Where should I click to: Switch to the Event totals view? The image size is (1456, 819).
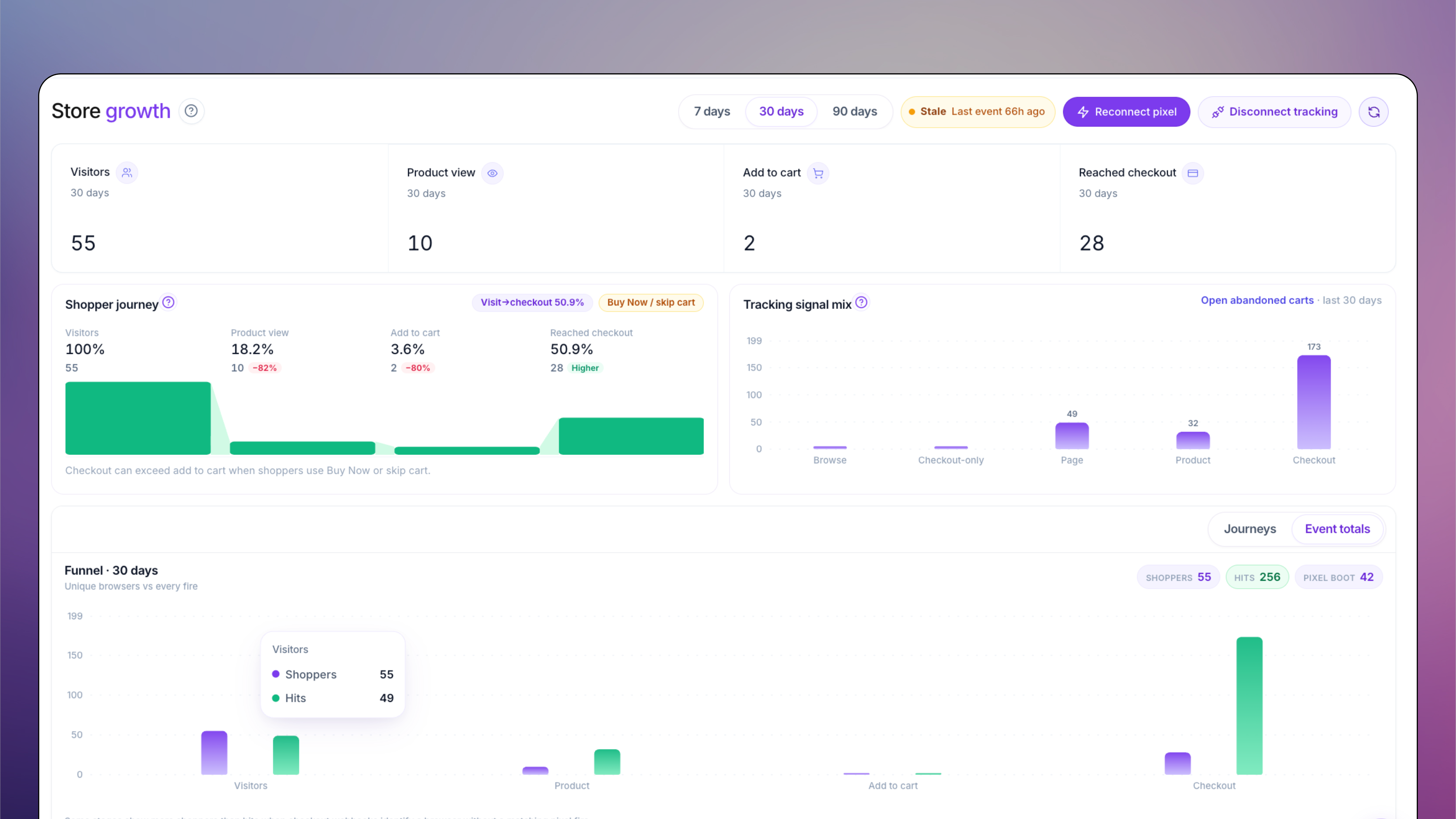click(x=1337, y=529)
